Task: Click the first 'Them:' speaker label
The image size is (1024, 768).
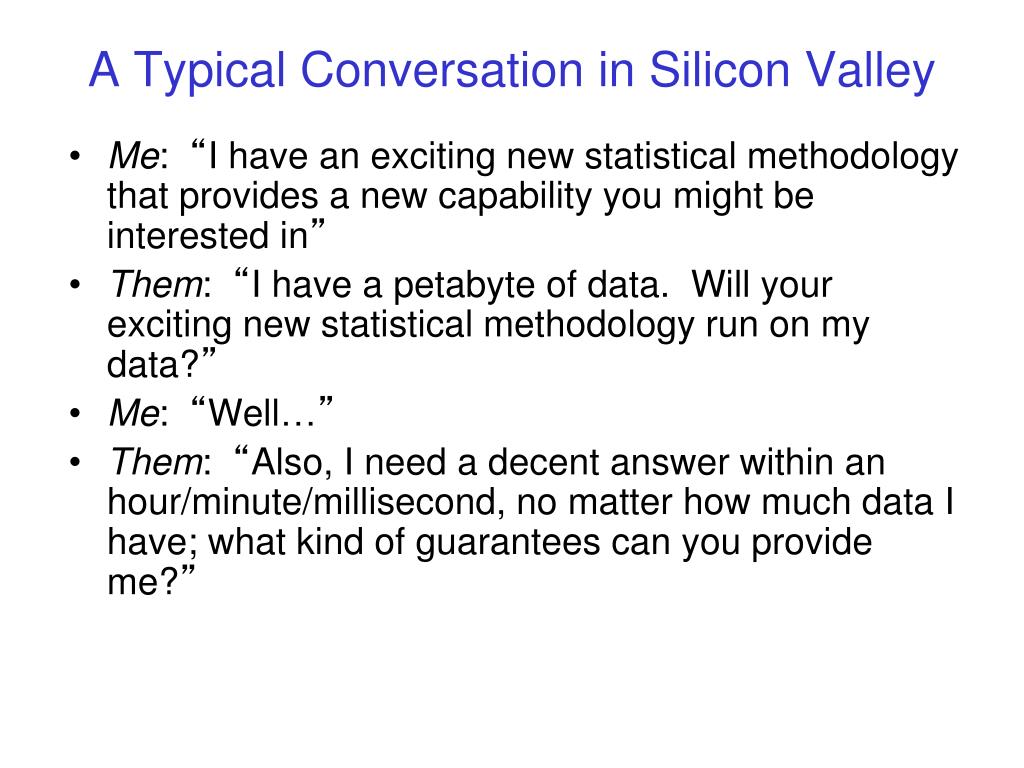Action: pyautogui.click(x=160, y=285)
